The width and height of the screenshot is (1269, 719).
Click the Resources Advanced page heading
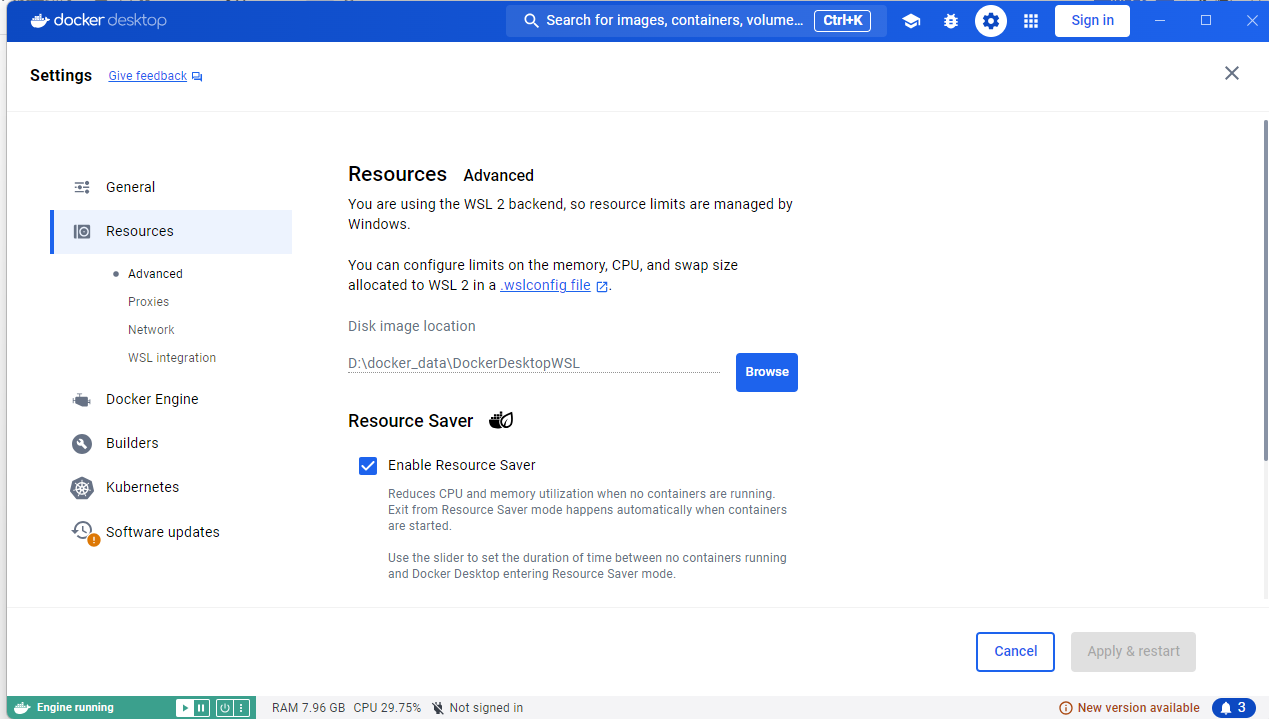441,175
